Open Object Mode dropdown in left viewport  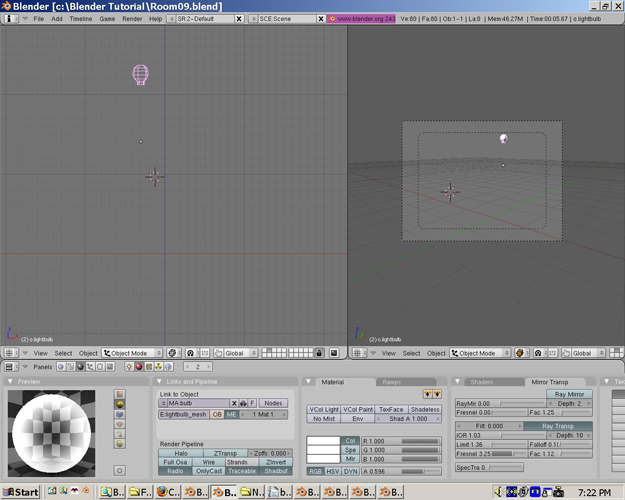pyautogui.click(x=132, y=353)
